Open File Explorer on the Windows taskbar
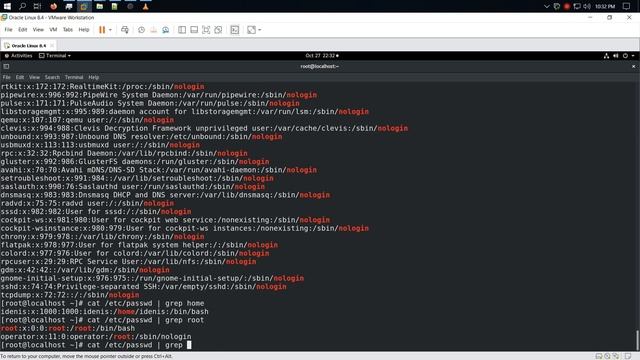The height and width of the screenshot is (360, 640). click(x=99, y=6)
